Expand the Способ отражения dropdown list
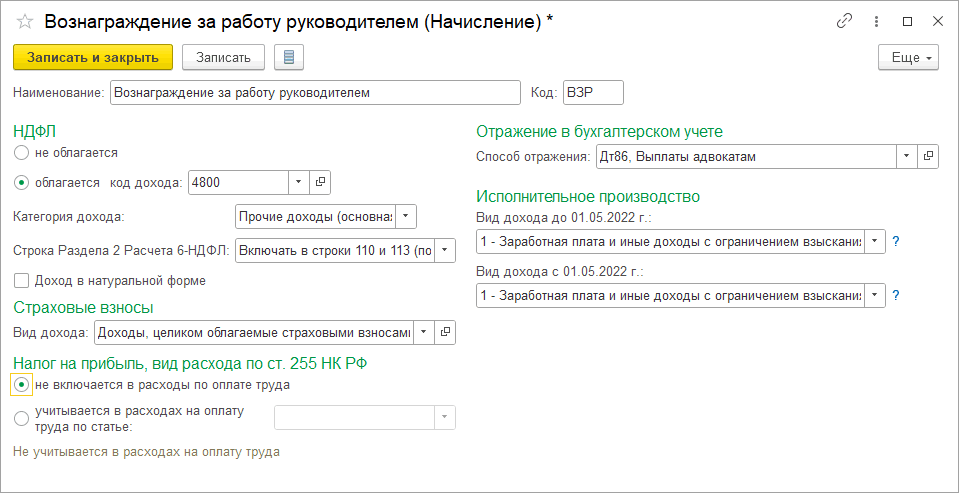The height and width of the screenshot is (493, 959). (x=905, y=157)
